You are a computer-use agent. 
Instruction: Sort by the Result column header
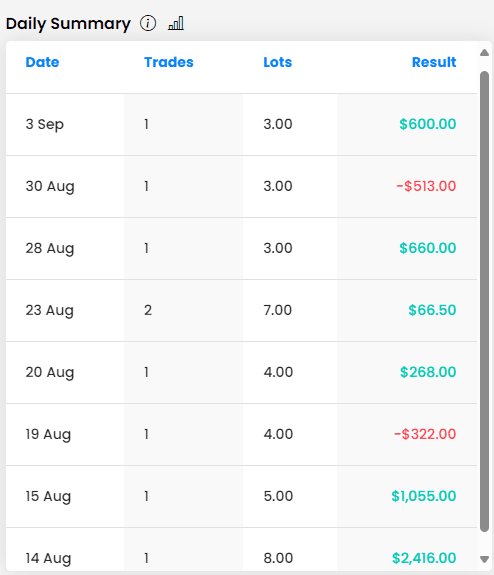click(434, 62)
